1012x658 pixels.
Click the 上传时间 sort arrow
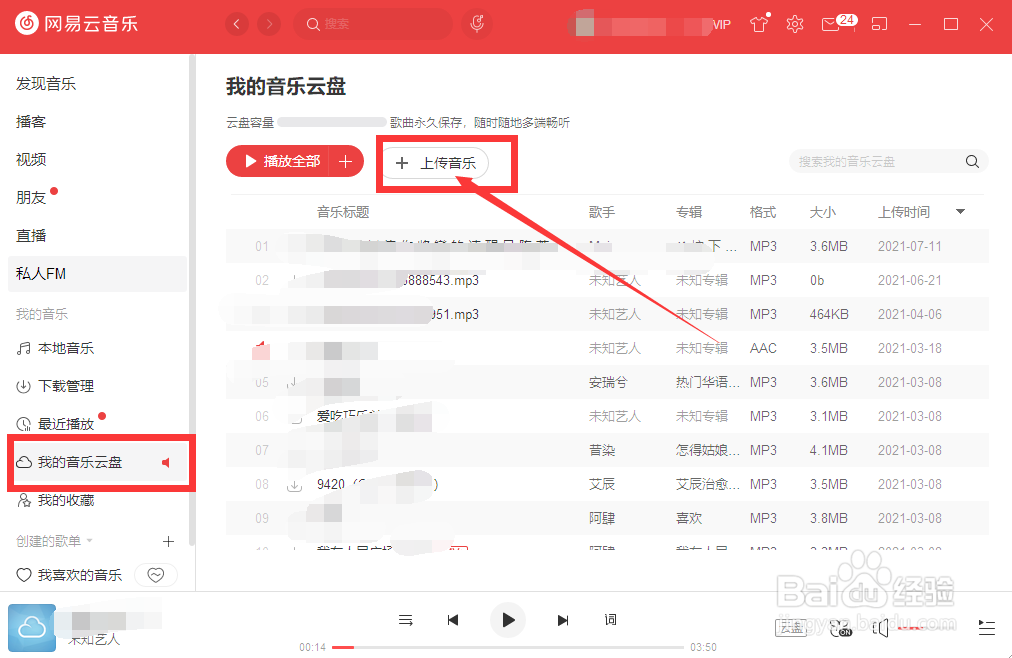[x=960, y=212]
